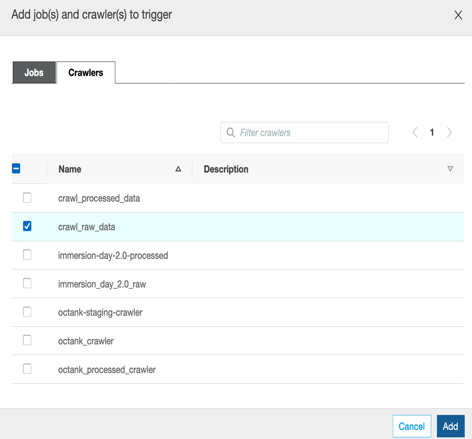Image resolution: width=472 pixels, height=439 pixels.
Task: Select page number 1
Action: point(432,132)
